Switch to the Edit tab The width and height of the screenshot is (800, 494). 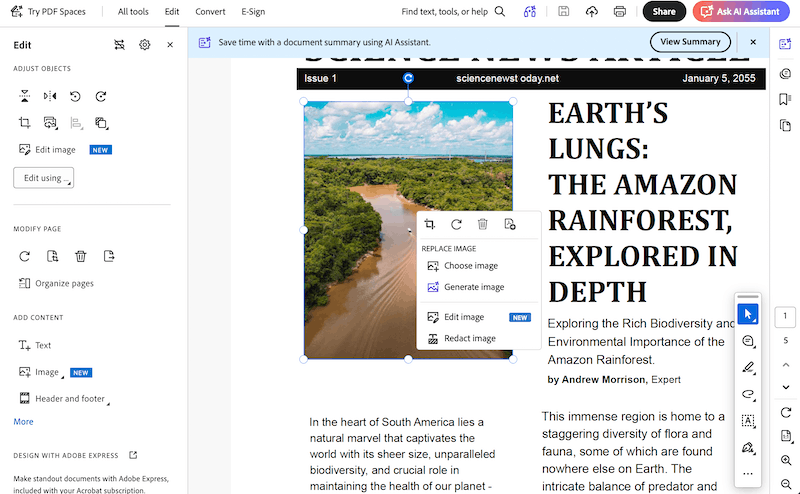click(x=172, y=11)
